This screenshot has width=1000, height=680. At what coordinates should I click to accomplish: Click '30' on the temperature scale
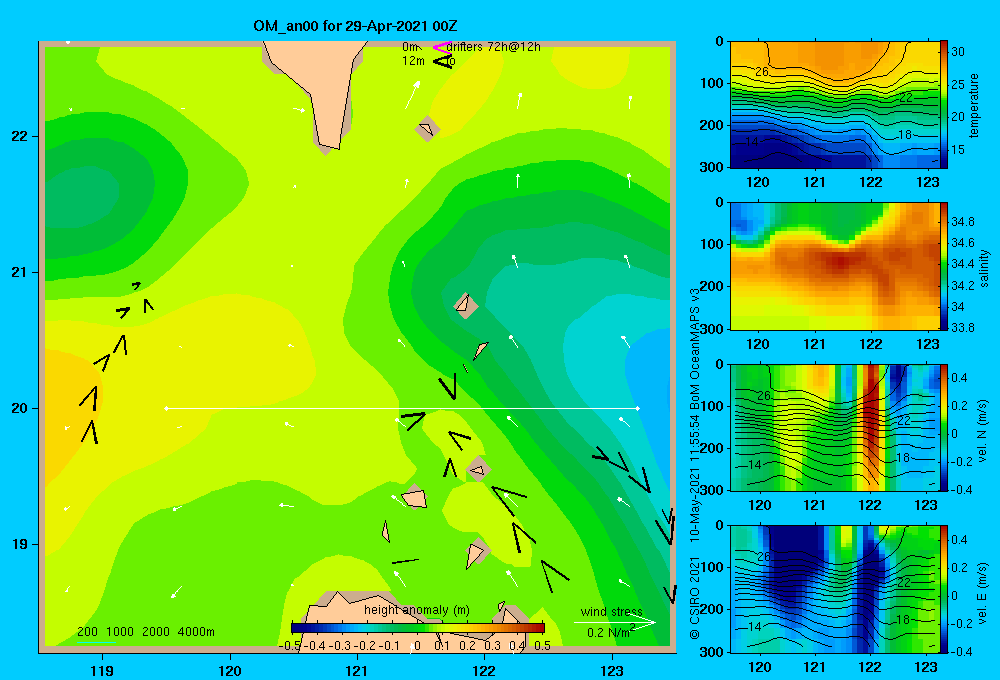[x=958, y=52]
